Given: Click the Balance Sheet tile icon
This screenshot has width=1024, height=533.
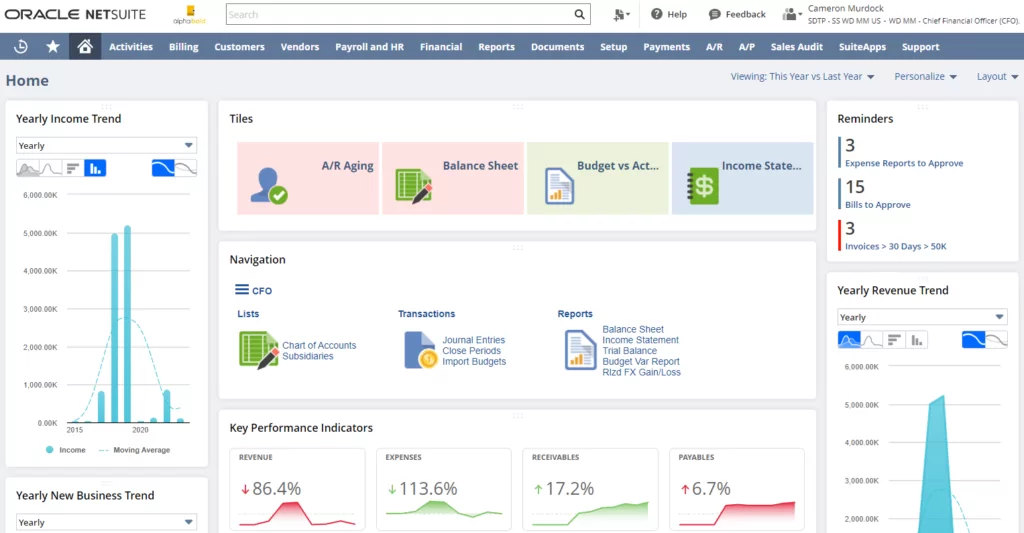Looking at the screenshot, I should 414,186.
